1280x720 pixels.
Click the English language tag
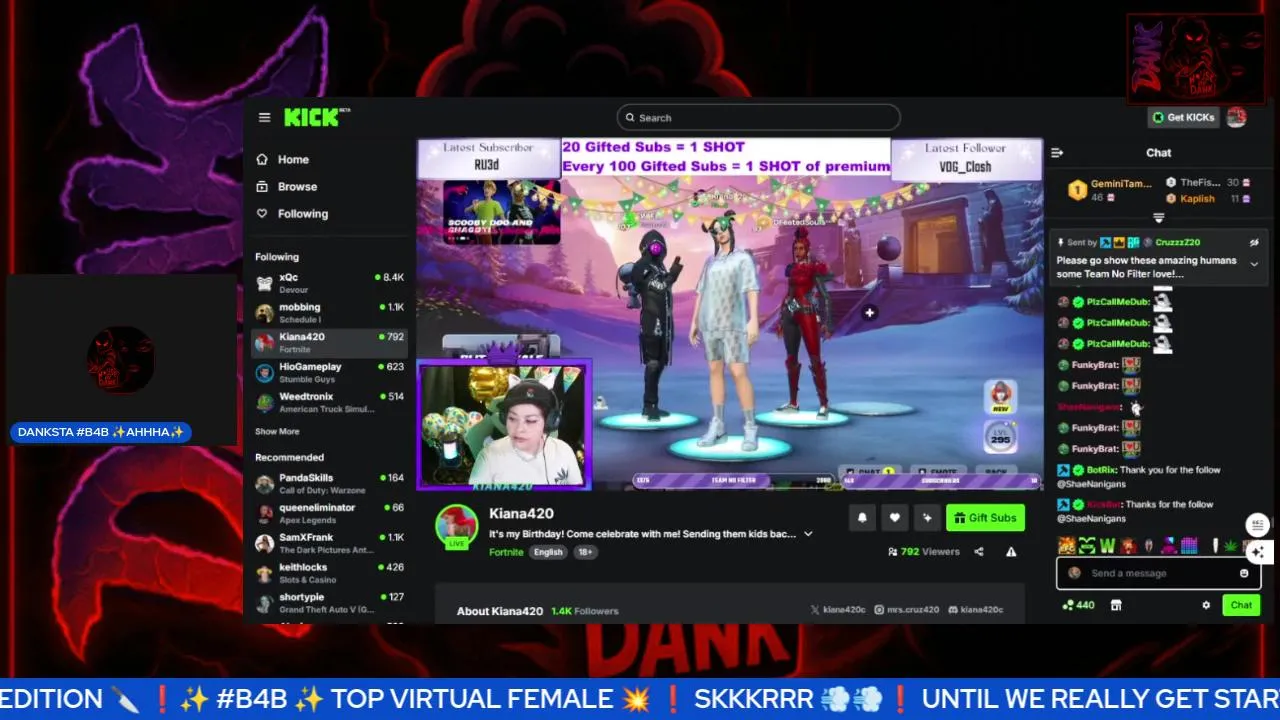click(548, 552)
